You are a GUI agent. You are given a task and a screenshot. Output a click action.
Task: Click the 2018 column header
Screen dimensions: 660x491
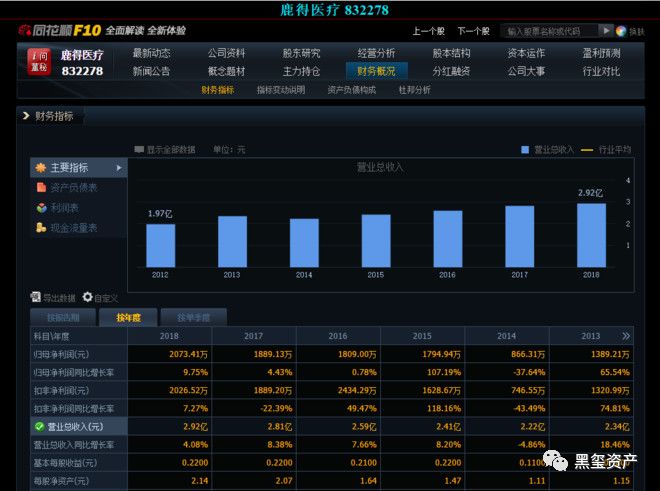click(x=169, y=336)
